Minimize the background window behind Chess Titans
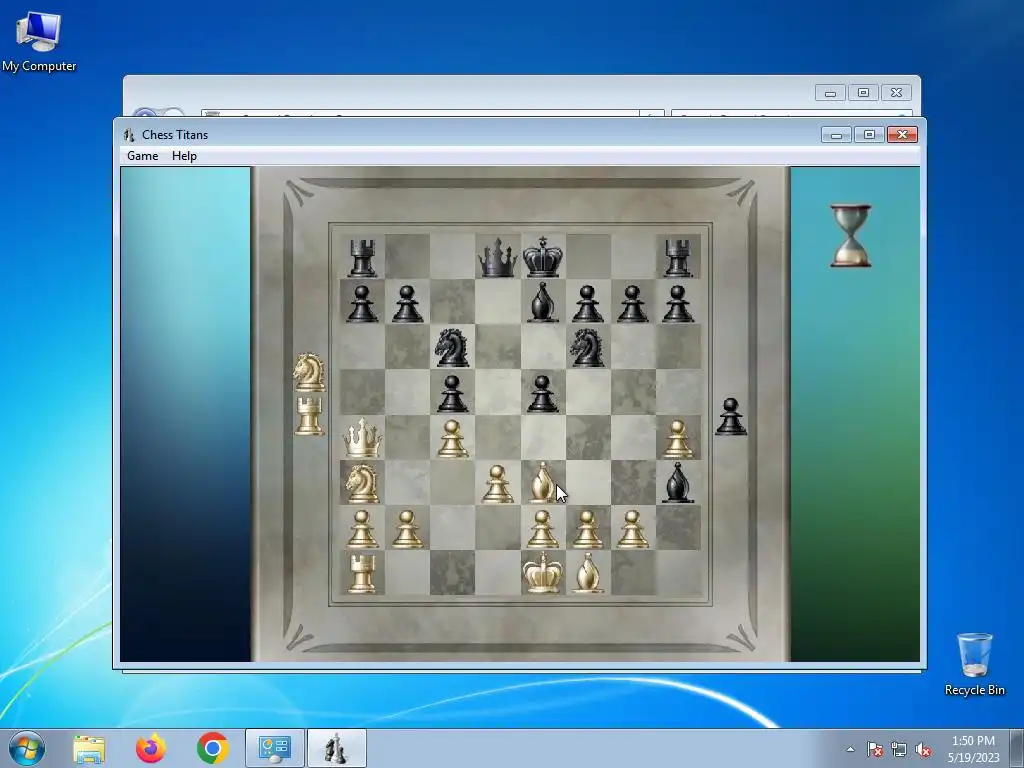This screenshot has width=1024, height=768. (831, 93)
